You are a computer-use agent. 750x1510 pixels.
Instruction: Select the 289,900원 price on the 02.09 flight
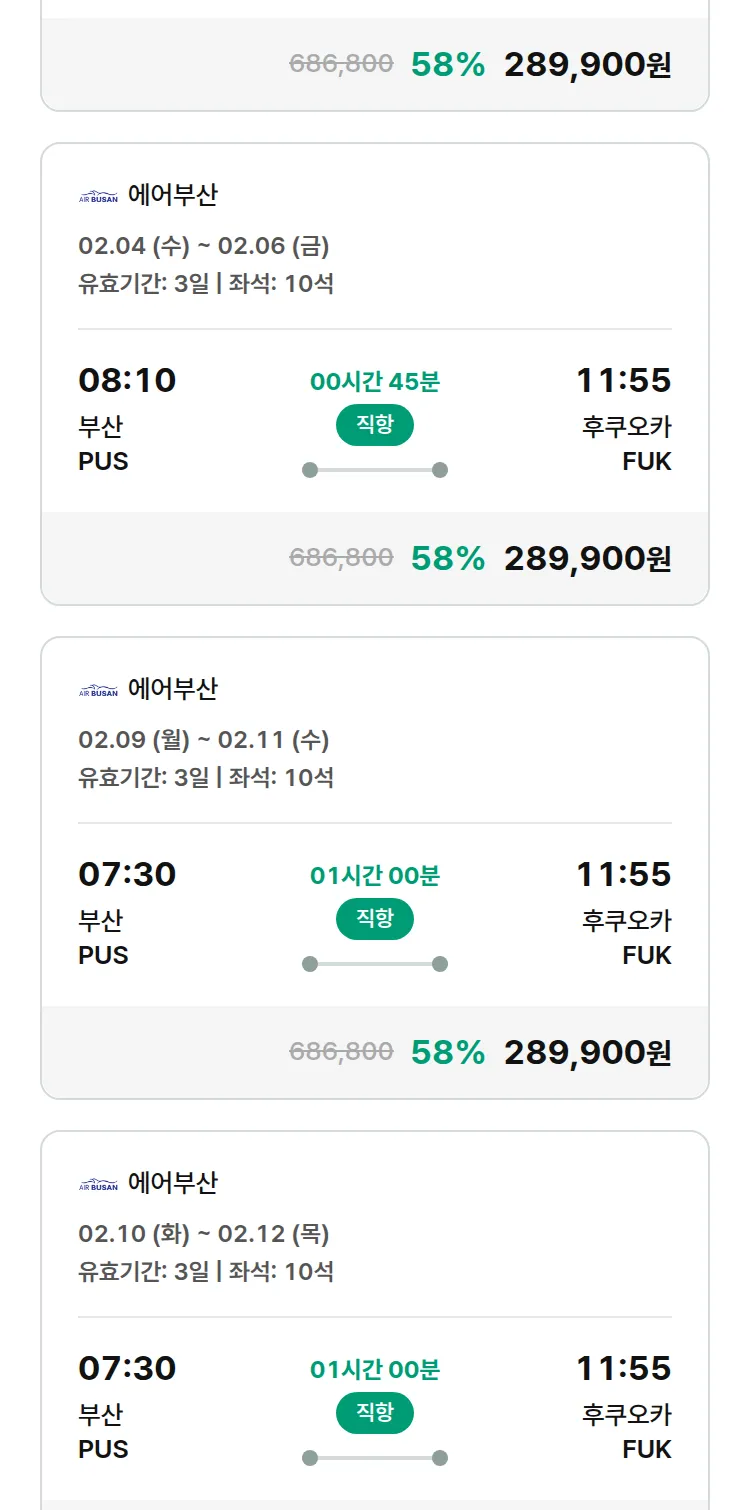click(x=587, y=1052)
